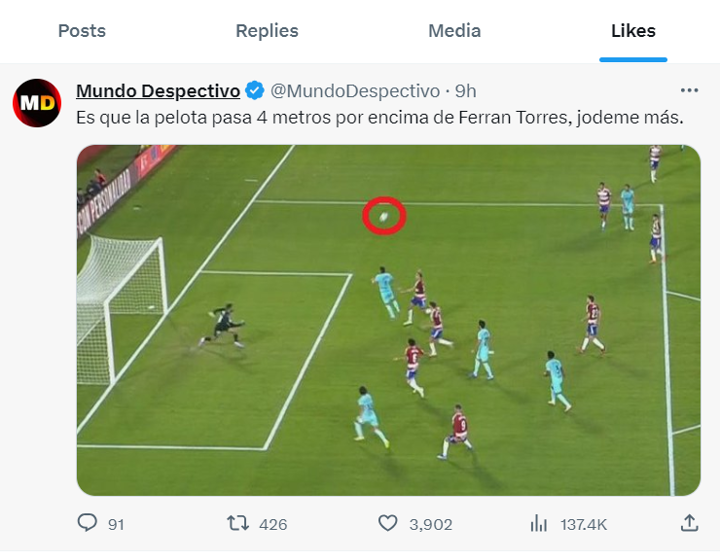Click the 9h timestamp of the post
The image size is (720, 560).
click(466, 91)
